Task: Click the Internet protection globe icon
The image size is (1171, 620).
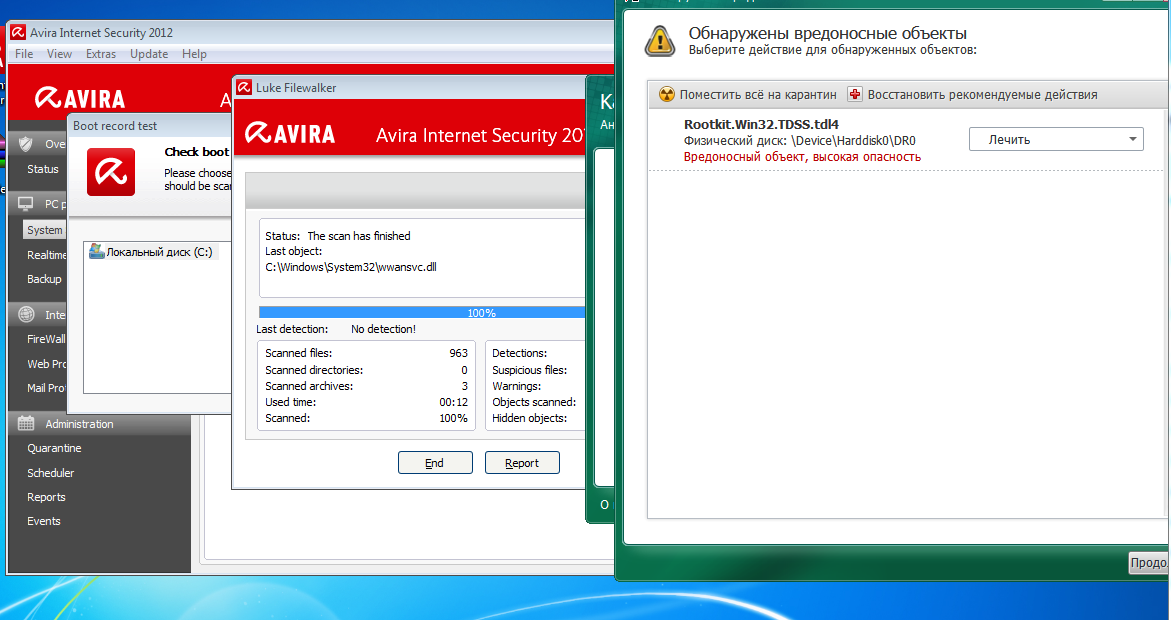Action: (26, 314)
